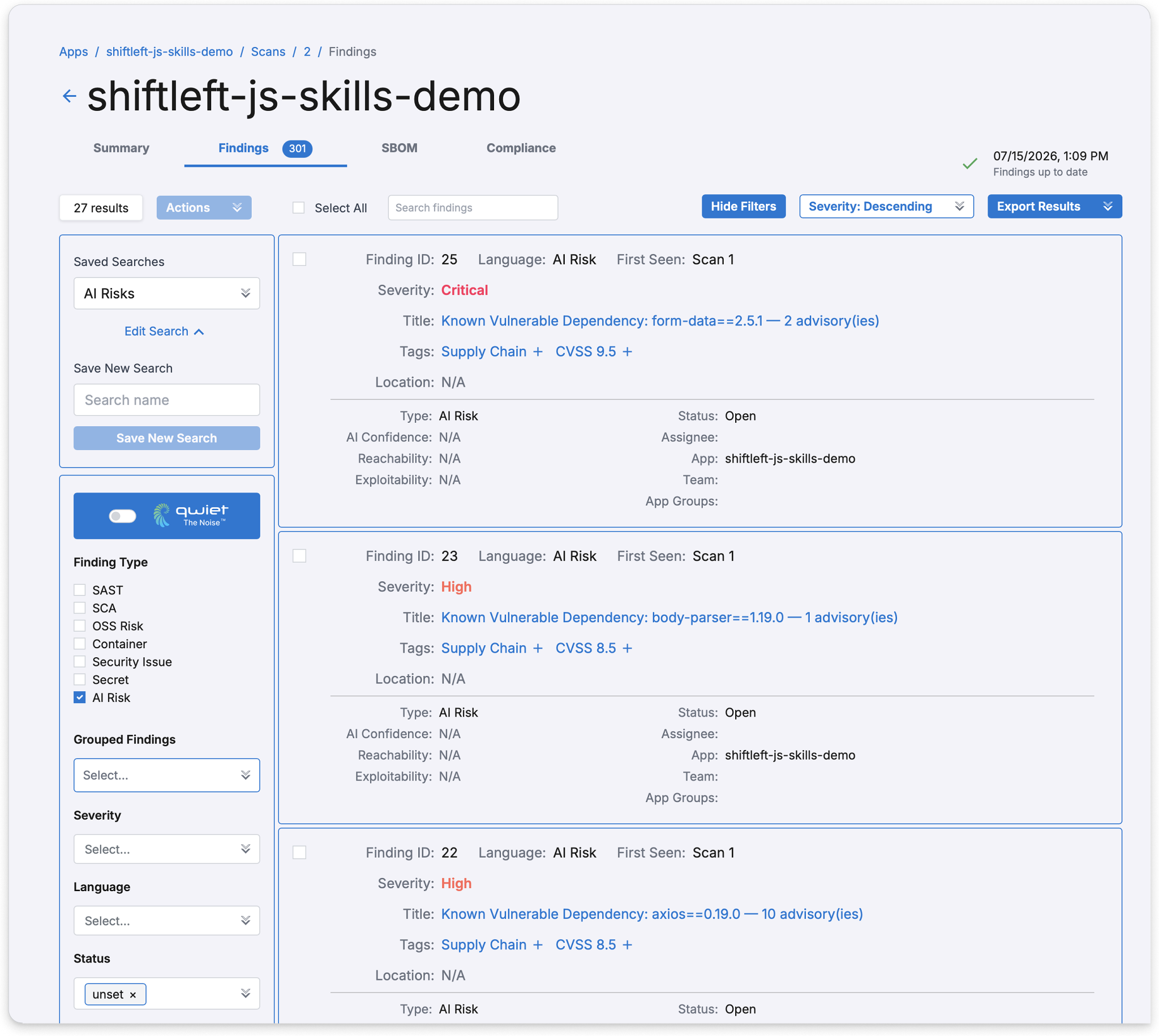Click the green findings up-to-date checkmark
Screen dimensions: 1159x1036
(x=969, y=164)
